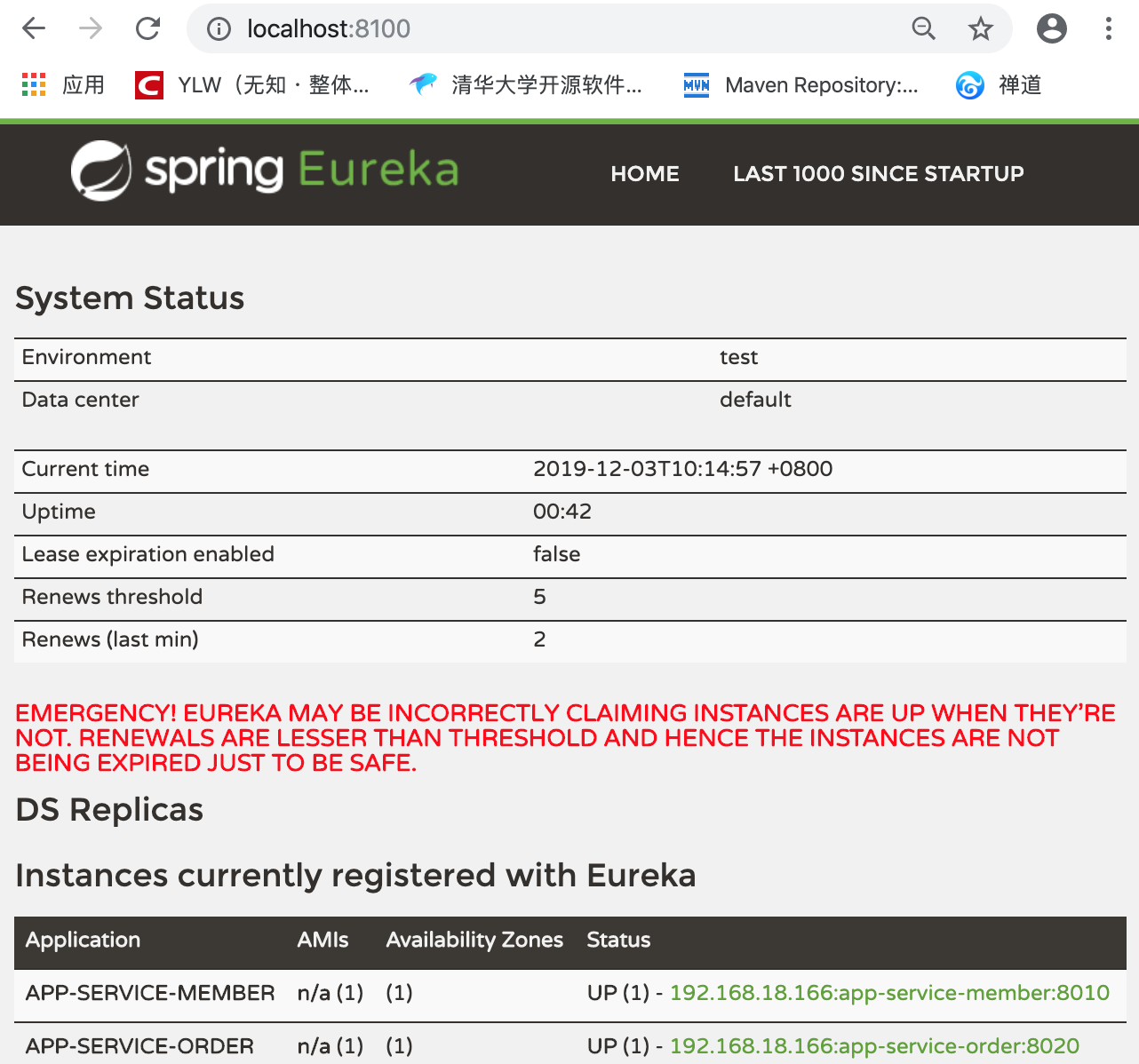This screenshot has height=1064, width=1139.
Task: Go to the HOME nav item
Action: click(645, 174)
